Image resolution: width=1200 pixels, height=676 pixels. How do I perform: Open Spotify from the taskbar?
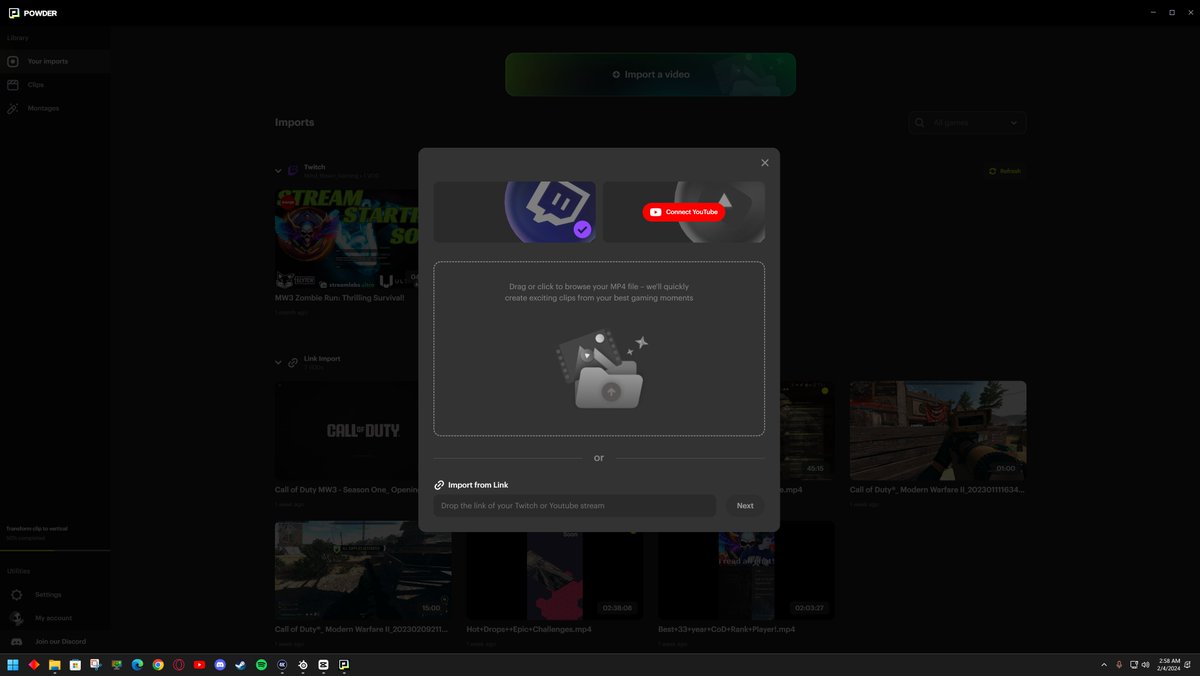coord(261,664)
